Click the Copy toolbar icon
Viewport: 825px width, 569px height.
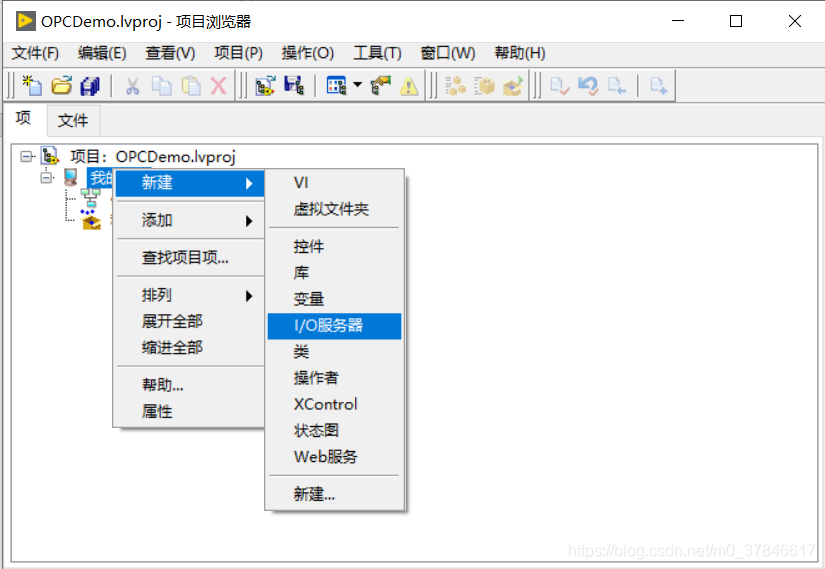pos(162,86)
